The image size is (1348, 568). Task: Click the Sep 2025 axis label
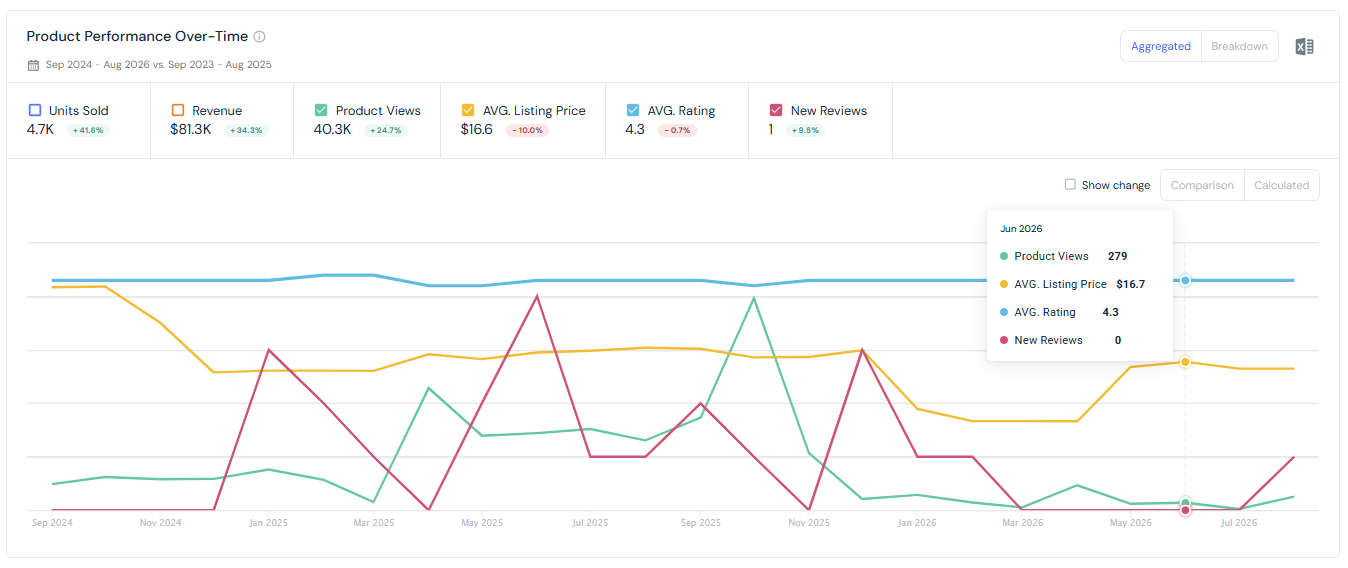click(x=700, y=523)
